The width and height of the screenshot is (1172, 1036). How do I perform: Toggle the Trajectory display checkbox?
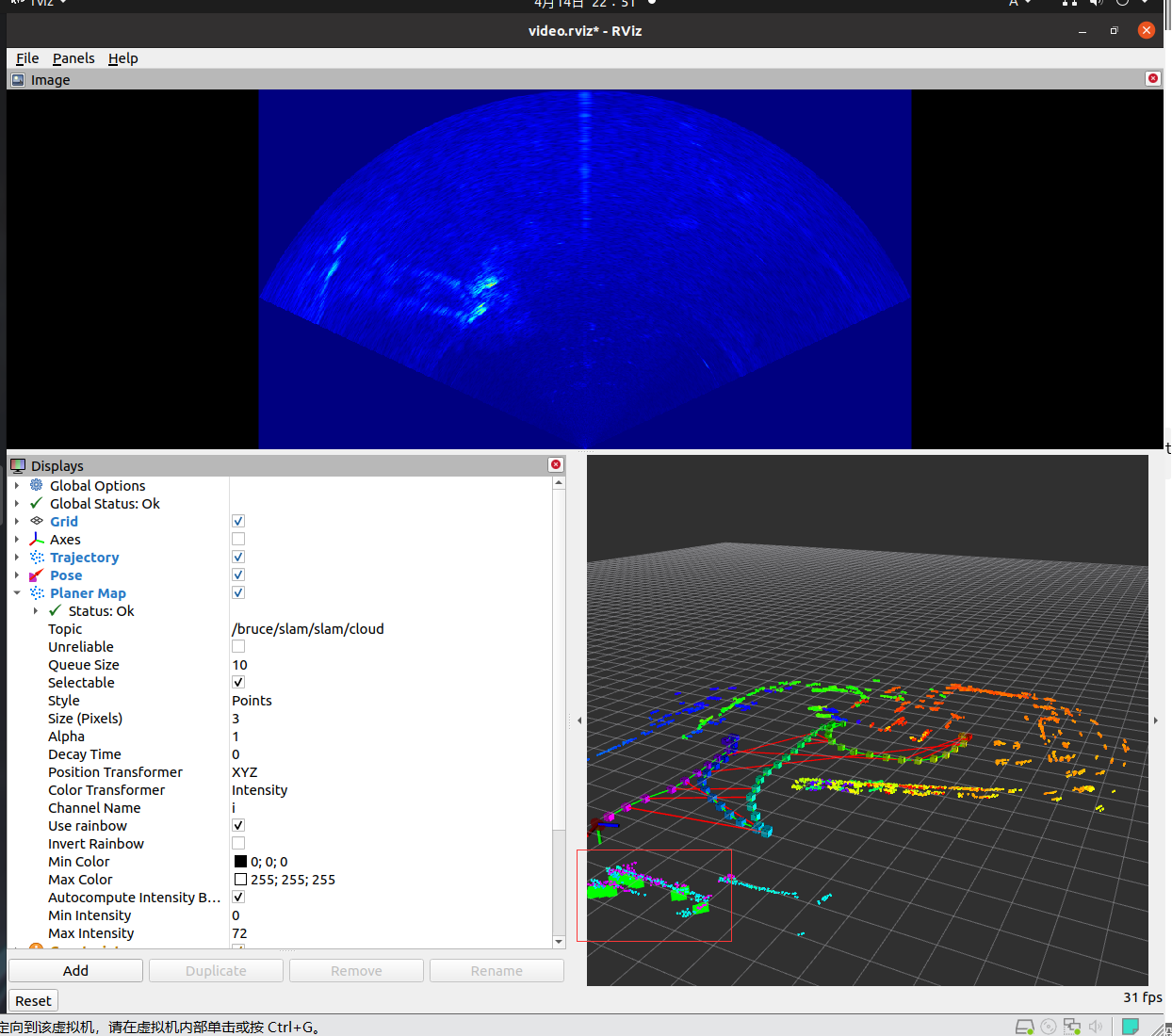tap(238, 557)
